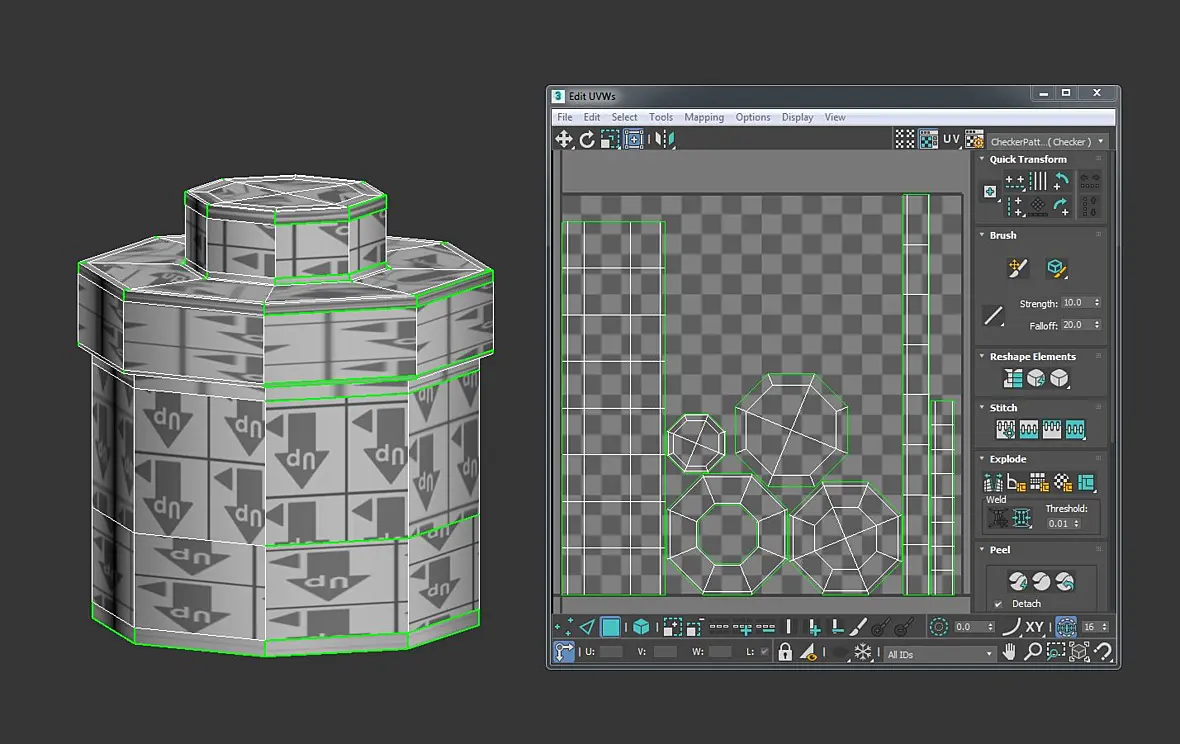Viewport: 1180px width, 744px height.
Task: Open the Mapping menu
Action: coord(704,117)
